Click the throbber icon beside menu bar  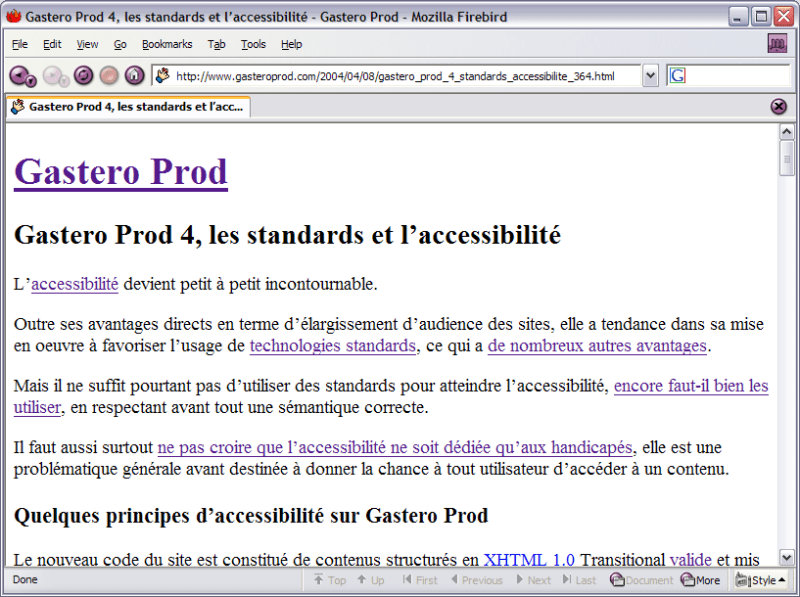778,44
